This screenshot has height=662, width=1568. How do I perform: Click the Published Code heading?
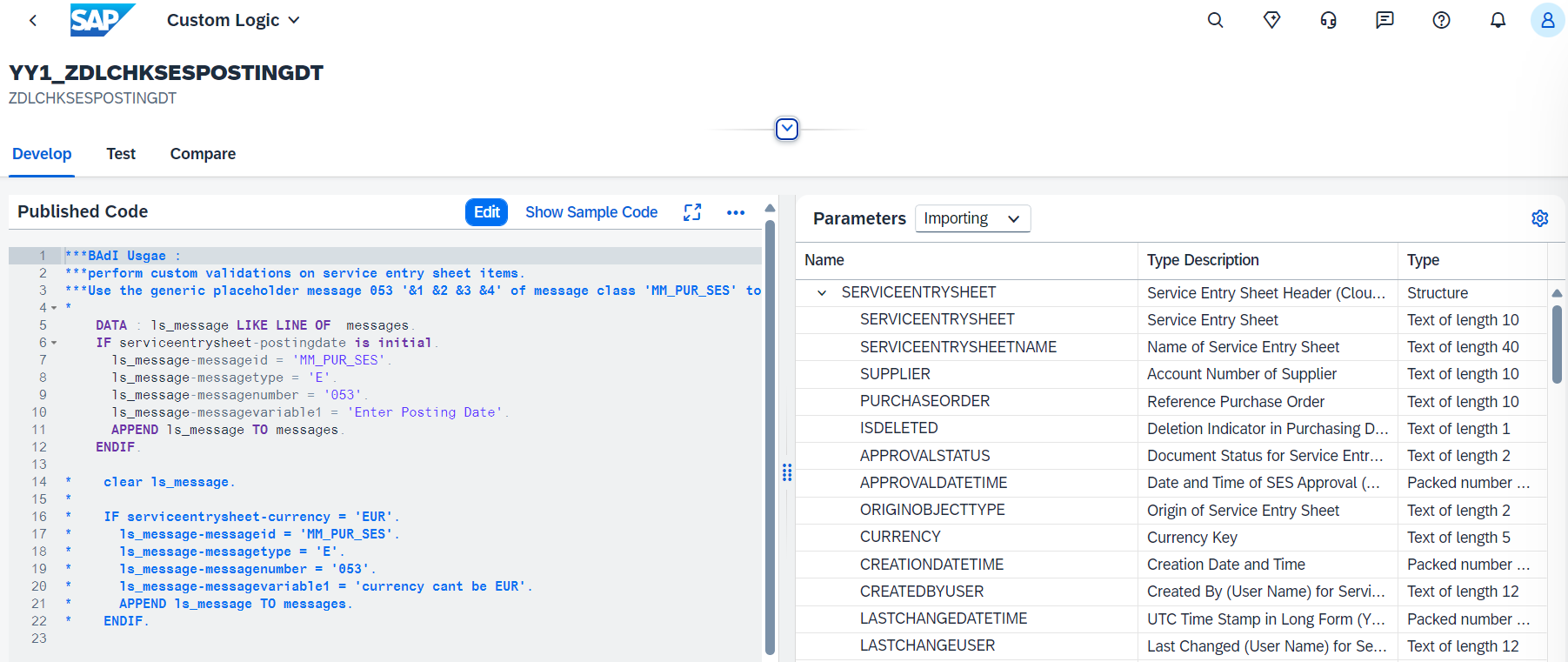coord(83,211)
